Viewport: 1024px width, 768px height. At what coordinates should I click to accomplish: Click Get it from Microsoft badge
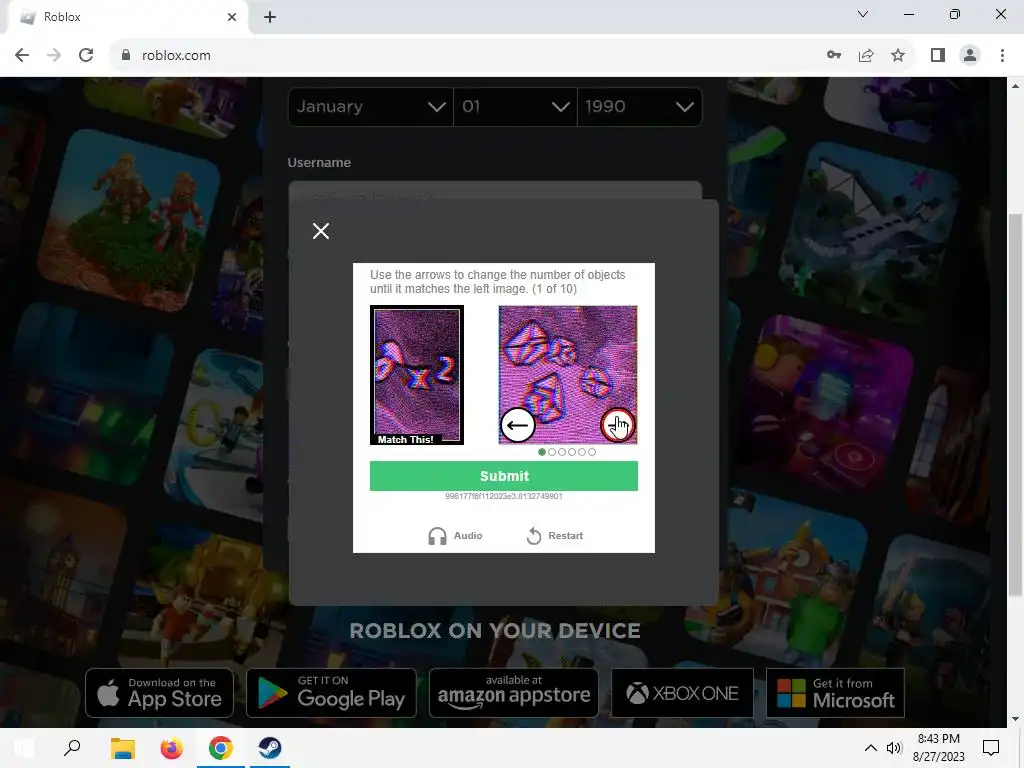pyautogui.click(x=835, y=693)
